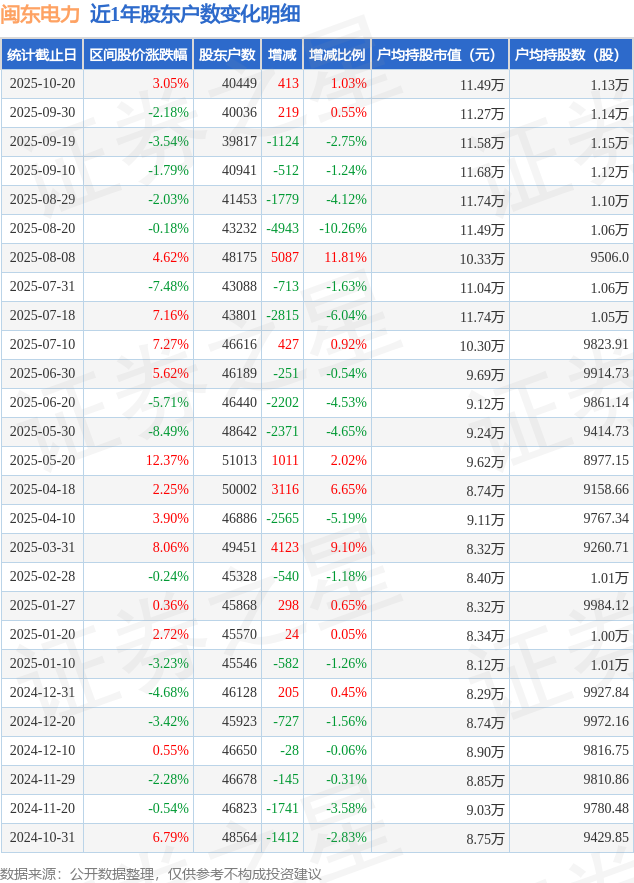This screenshot has height=883, width=634.
Task: Select the 统计截止日 column header
Action: click(41, 55)
